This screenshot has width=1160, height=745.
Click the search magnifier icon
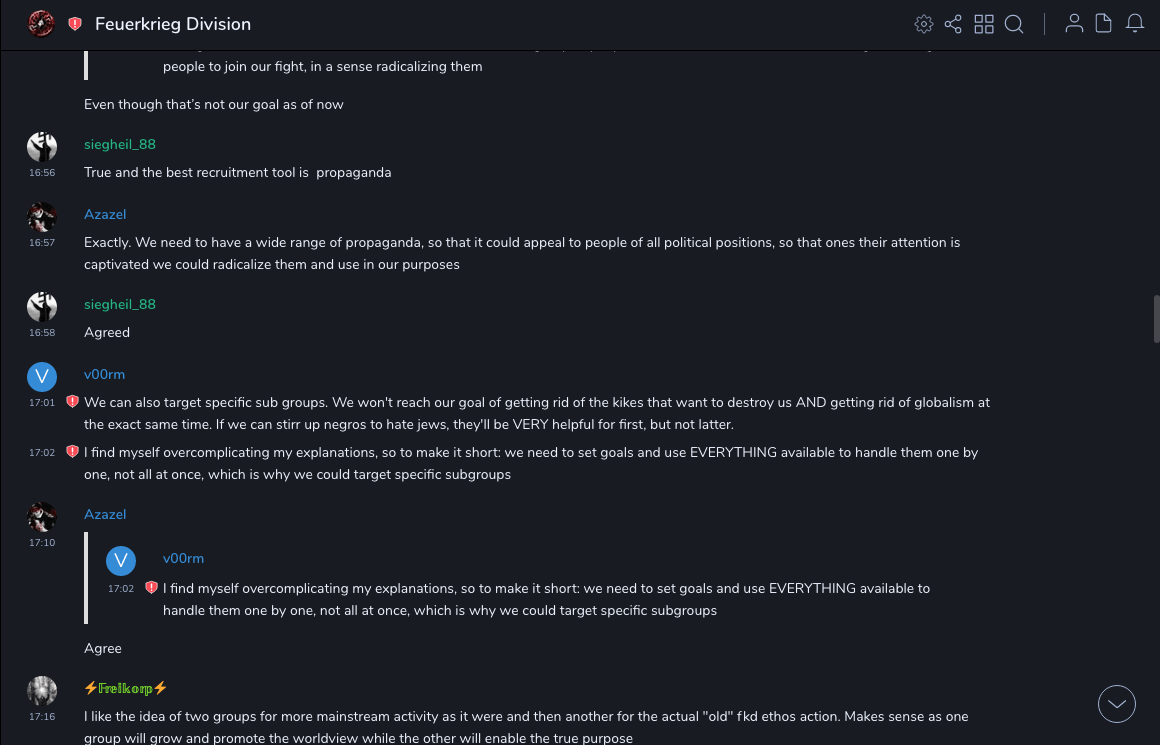point(1014,24)
